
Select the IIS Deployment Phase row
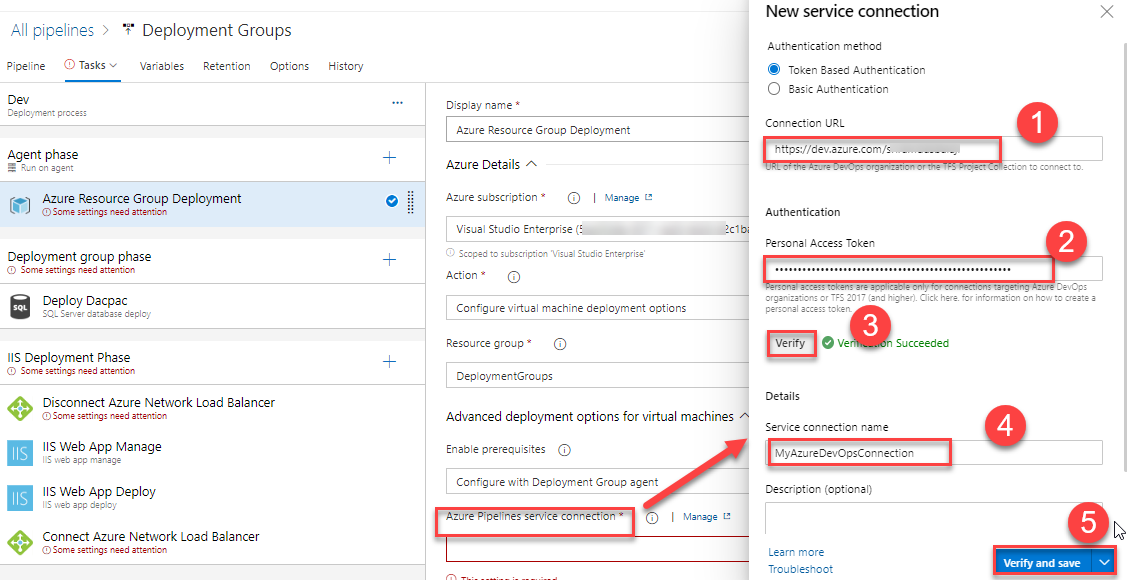tap(213, 363)
